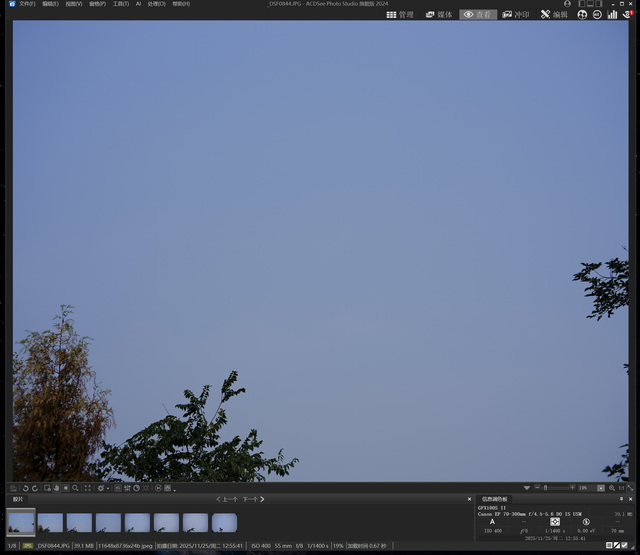The image size is (640, 555).
Task: Expand the zoom options arrow left of slider
Action: (x=527, y=488)
